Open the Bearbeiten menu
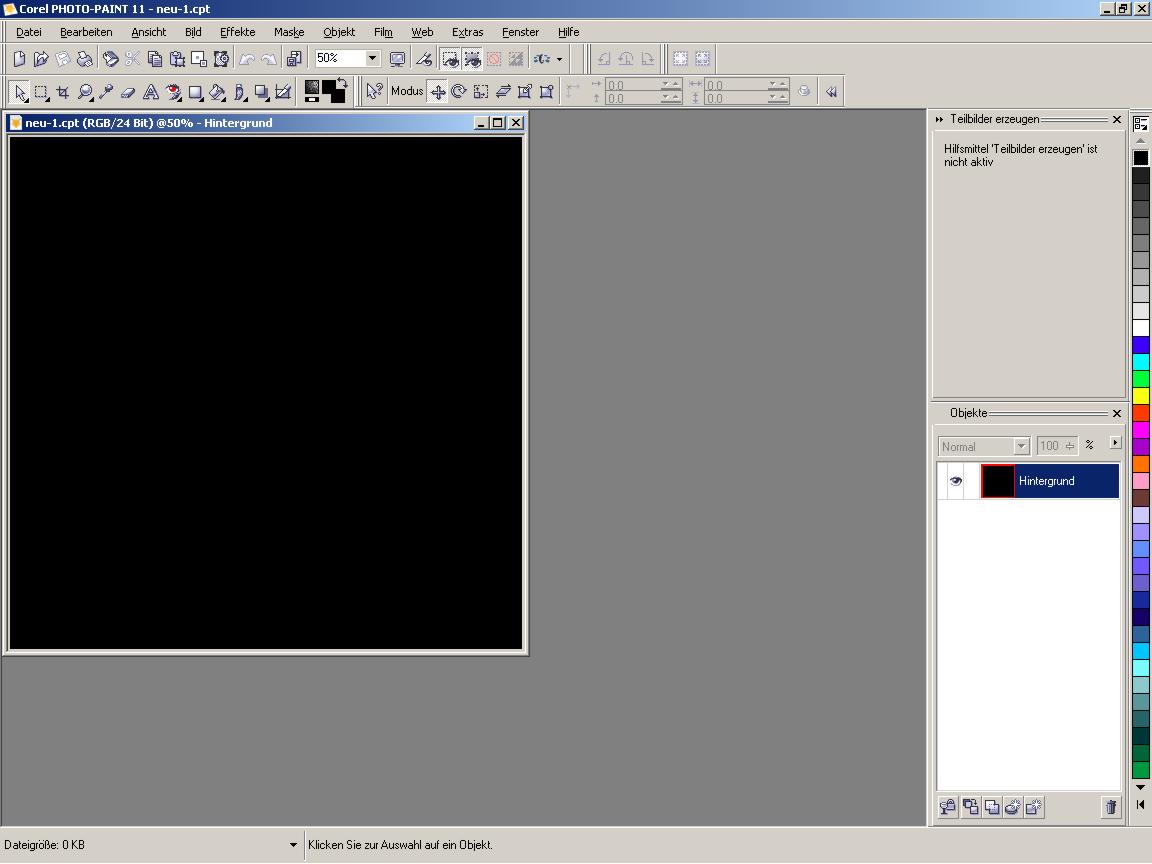The height and width of the screenshot is (864, 1152). pyautogui.click(x=86, y=32)
